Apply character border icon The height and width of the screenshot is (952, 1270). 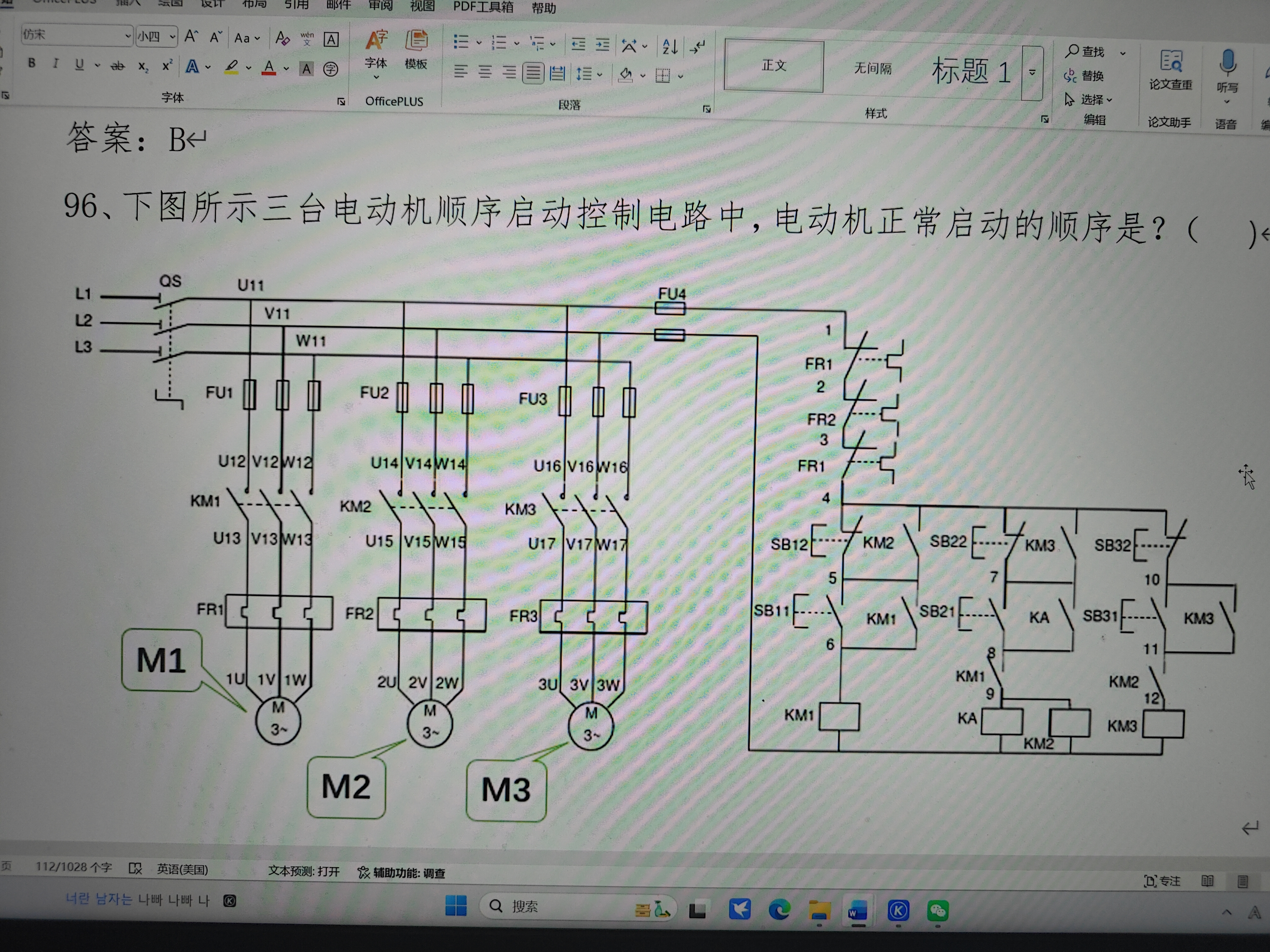point(331,39)
